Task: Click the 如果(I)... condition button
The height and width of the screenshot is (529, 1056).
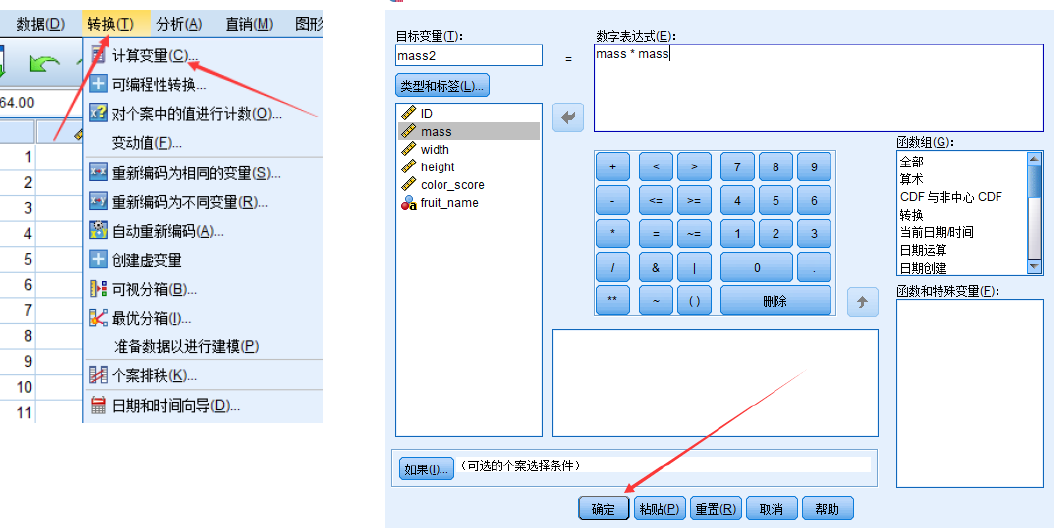Action: click(426, 469)
